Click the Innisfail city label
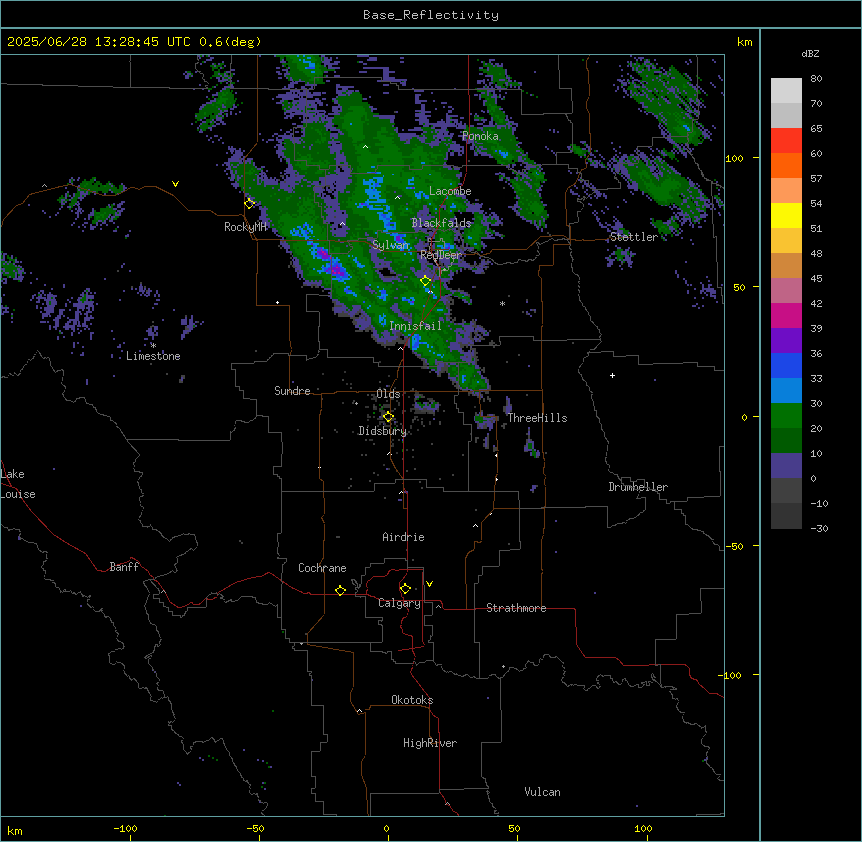 pyautogui.click(x=415, y=326)
